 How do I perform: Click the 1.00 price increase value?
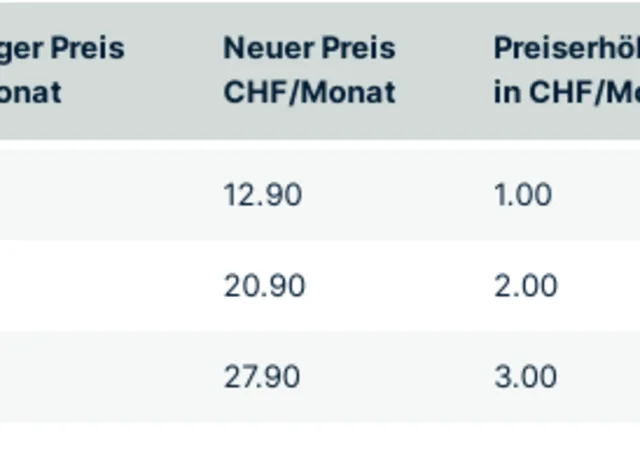pyautogui.click(x=522, y=194)
